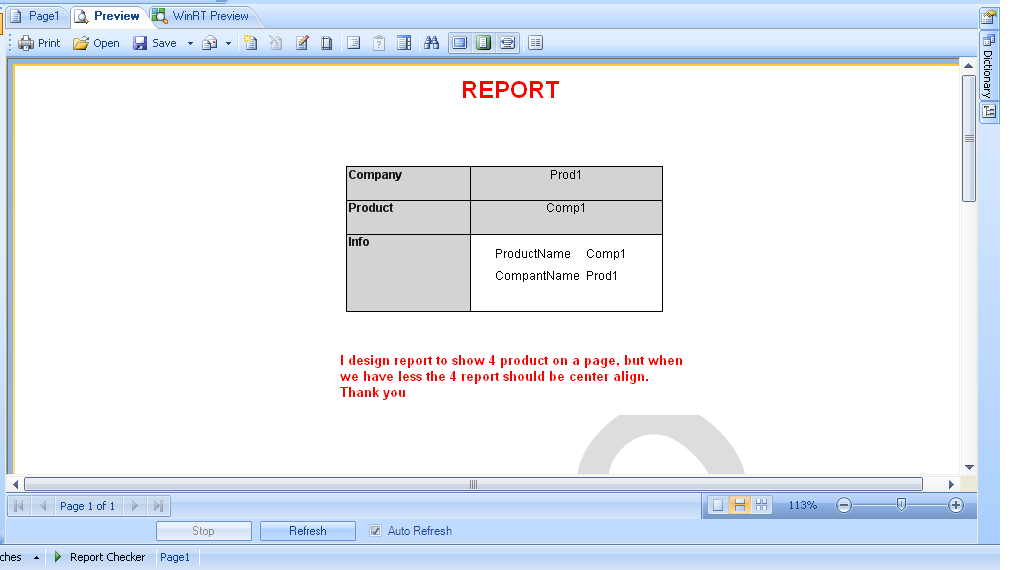This screenshot has width=1024, height=570.
Task: Click the Stop button
Action: [x=204, y=531]
